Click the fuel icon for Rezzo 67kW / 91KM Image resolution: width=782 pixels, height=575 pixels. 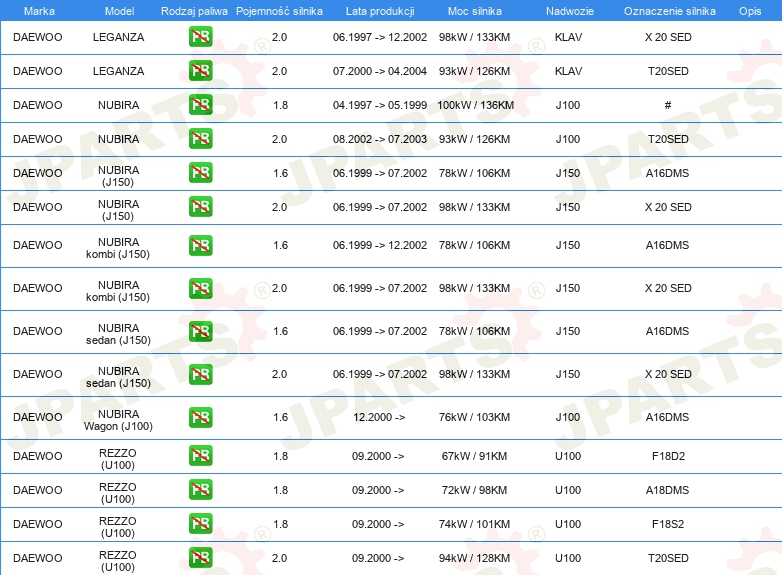200,456
